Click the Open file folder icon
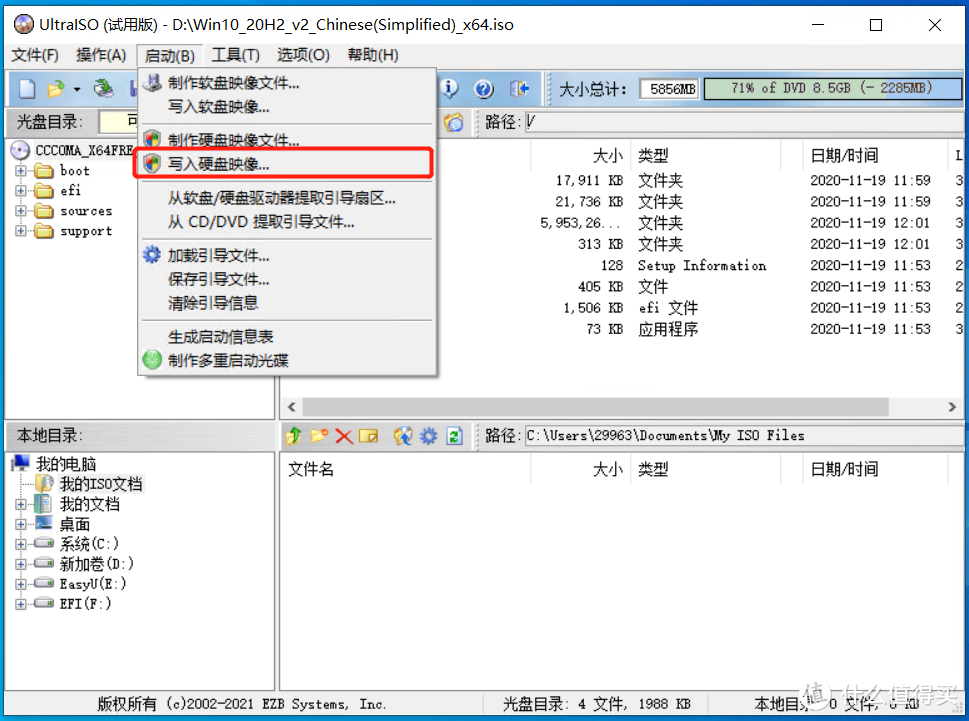This screenshot has width=969, height=721. 56,89
